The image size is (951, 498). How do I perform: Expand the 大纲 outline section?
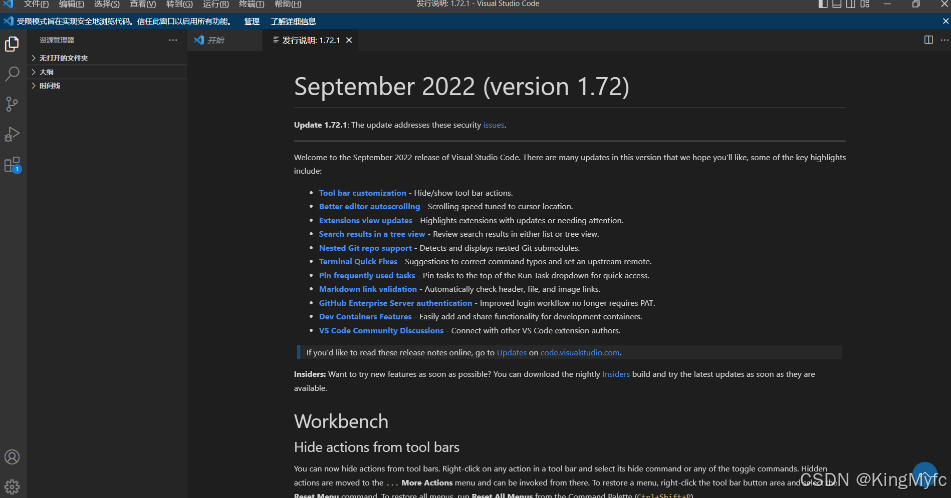point(107,72)
